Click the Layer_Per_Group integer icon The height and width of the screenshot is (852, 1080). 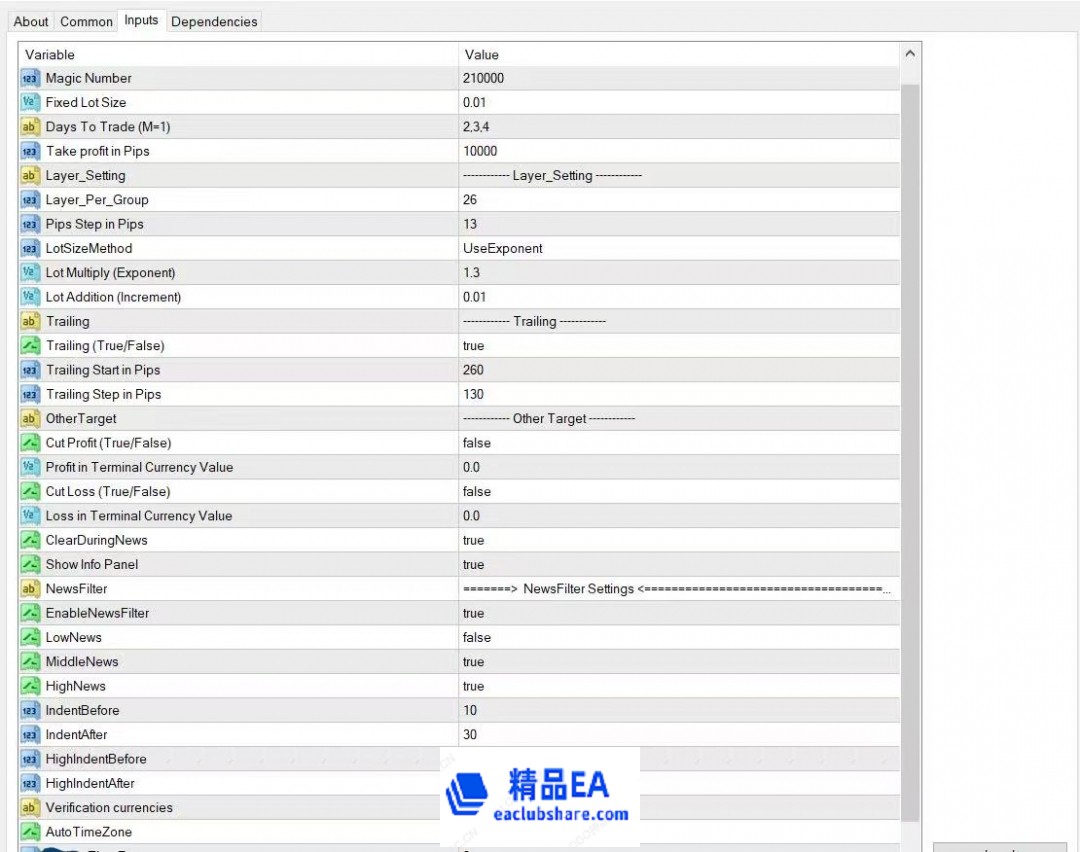pyautogui.click(x=29, y=200)
